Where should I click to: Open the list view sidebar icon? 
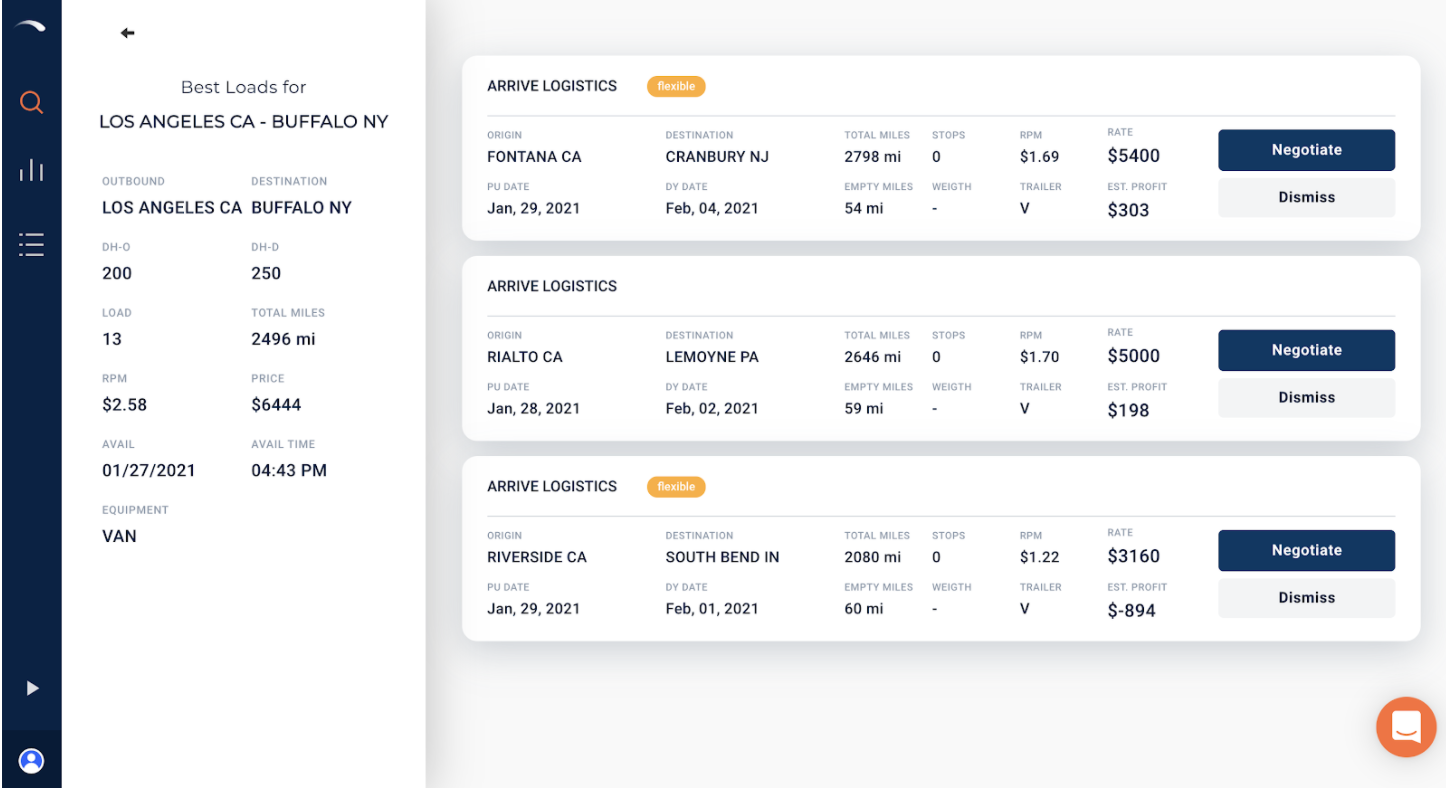[x=31, y=244]
